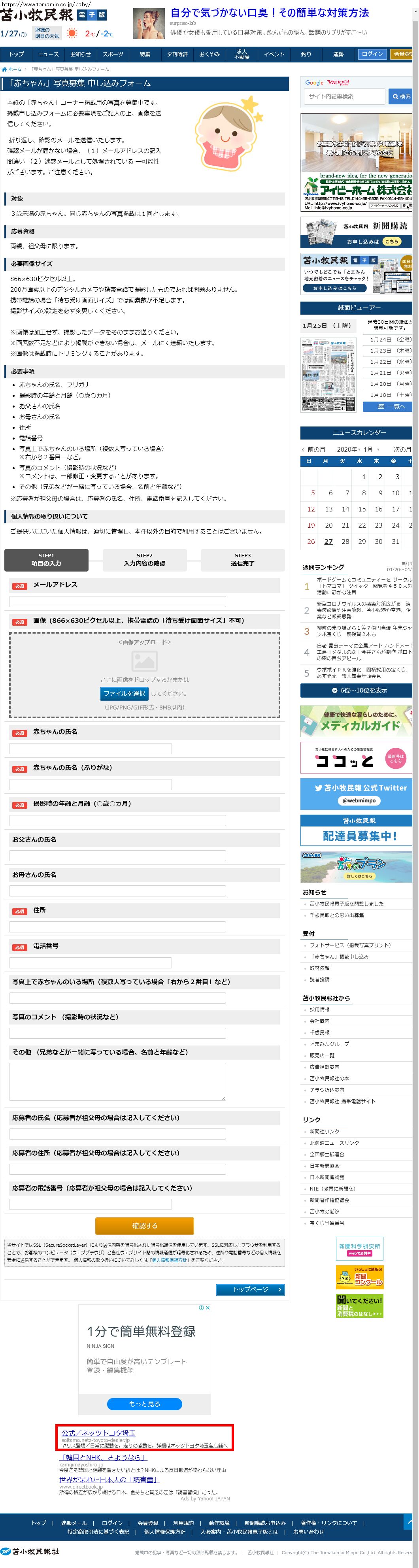The width and height of the screenshot is (419, 1568).
Task: Open the first weekly ranking article about ボードゲーム
Action: click(x=364, y=586)
